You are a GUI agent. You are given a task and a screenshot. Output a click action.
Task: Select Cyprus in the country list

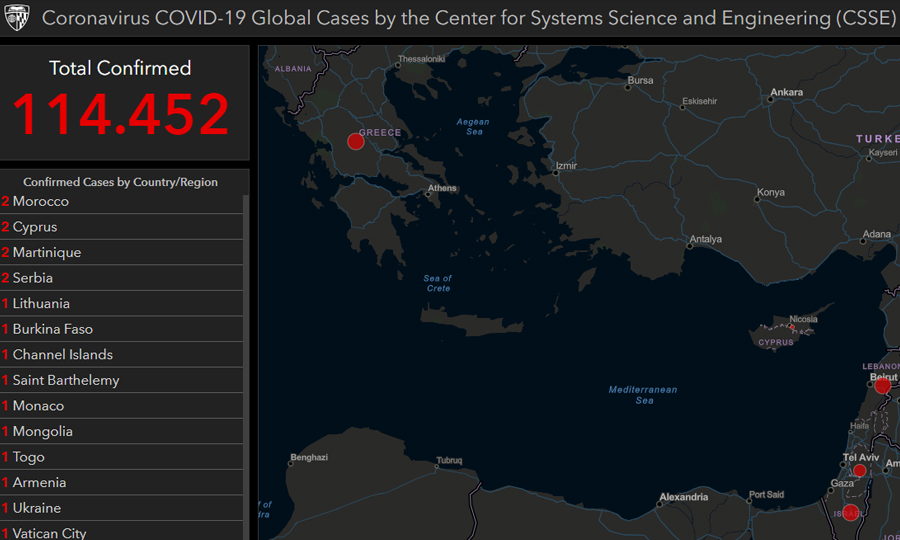tap(121, 227)
